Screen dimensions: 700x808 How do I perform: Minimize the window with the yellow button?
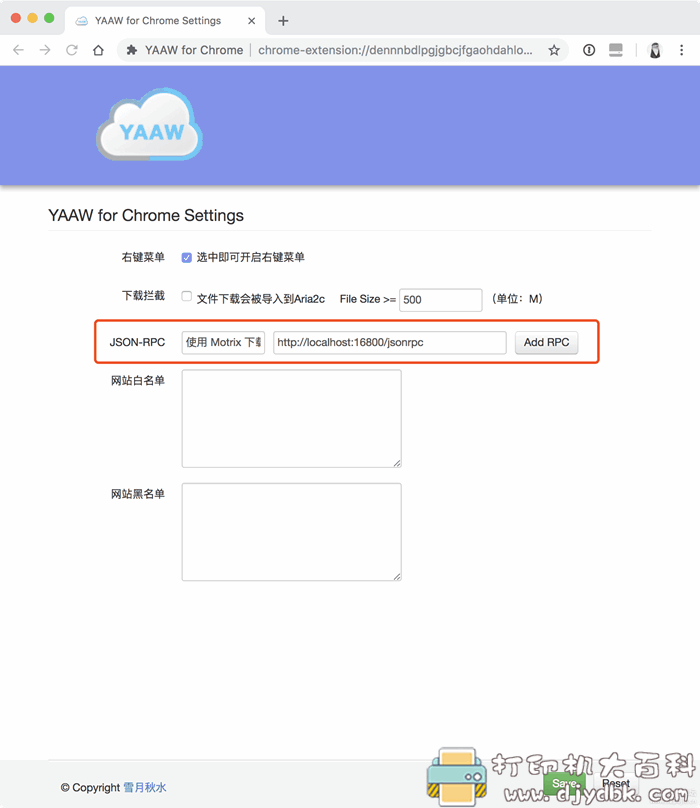(x=32, y=18)
